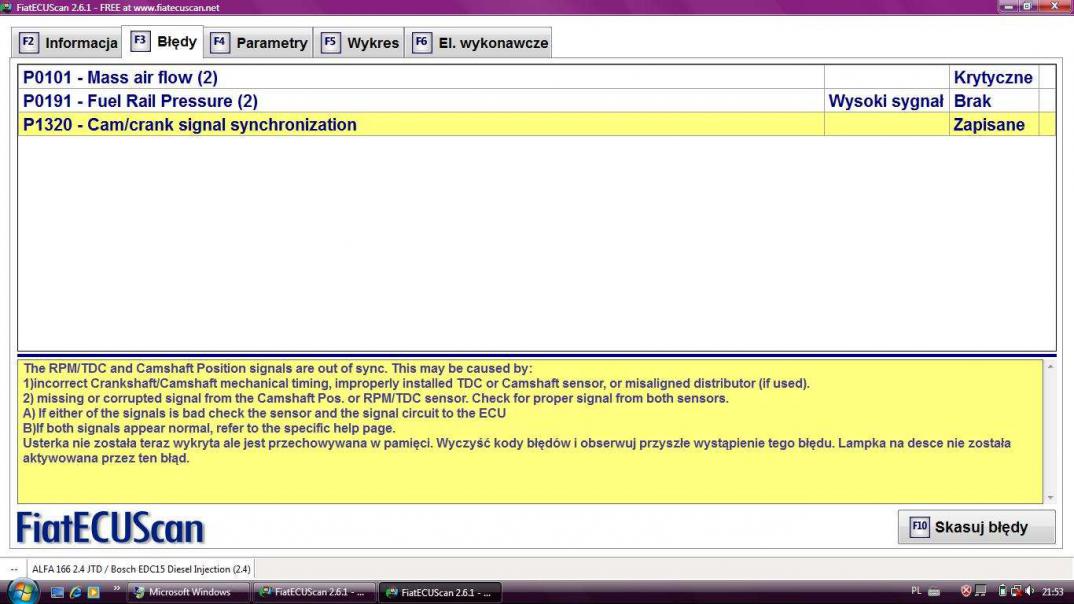Click the active FiatECUScan taskbar button

click(440, 592)
